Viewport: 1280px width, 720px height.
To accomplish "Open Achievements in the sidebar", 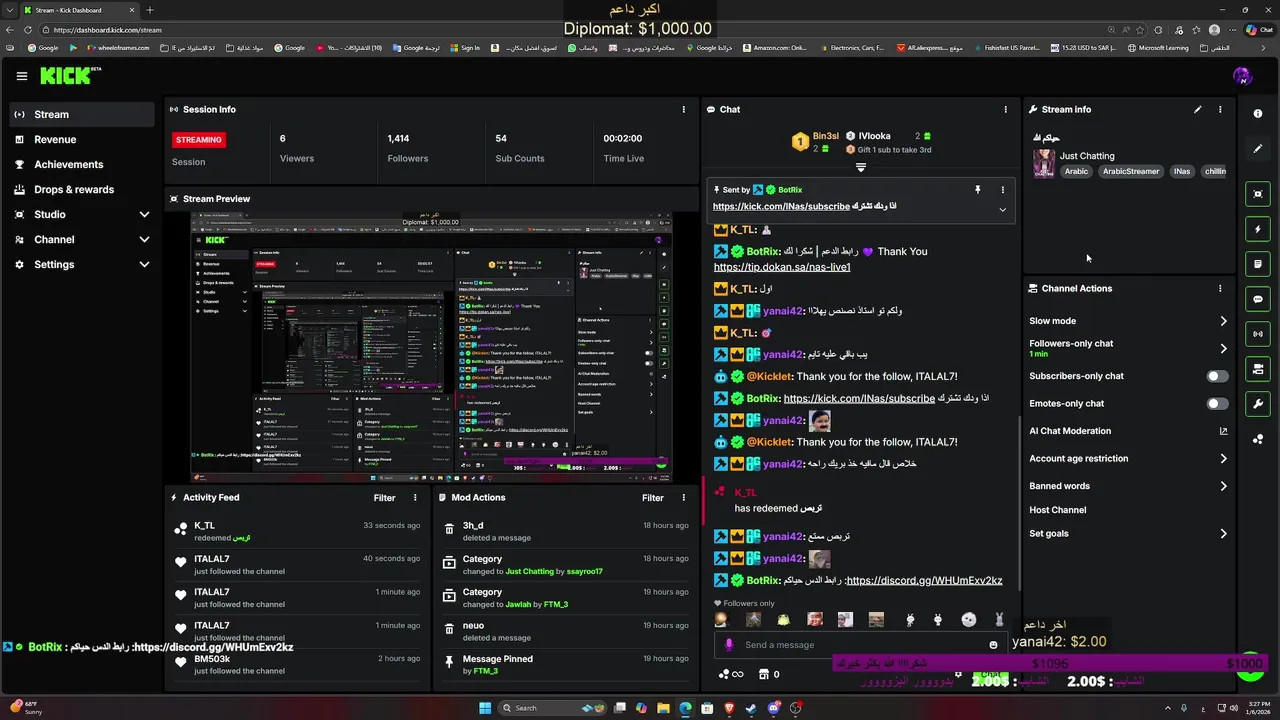I will (82, 164).
